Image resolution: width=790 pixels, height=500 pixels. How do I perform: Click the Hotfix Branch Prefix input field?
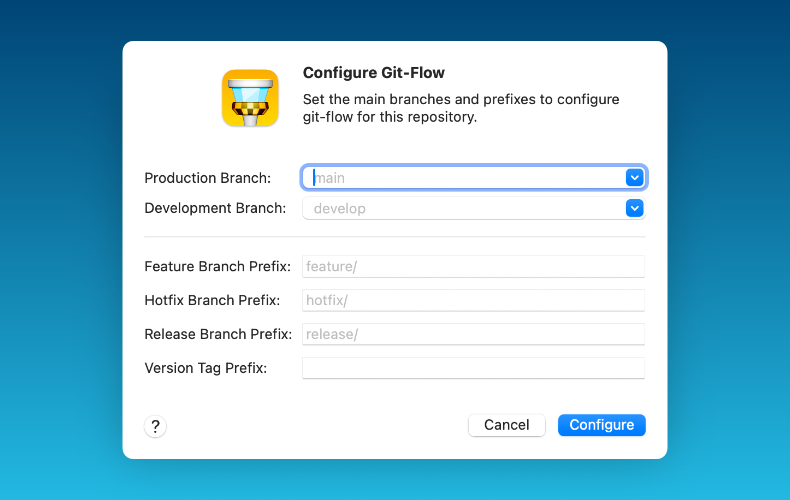(x=473, y=300)
